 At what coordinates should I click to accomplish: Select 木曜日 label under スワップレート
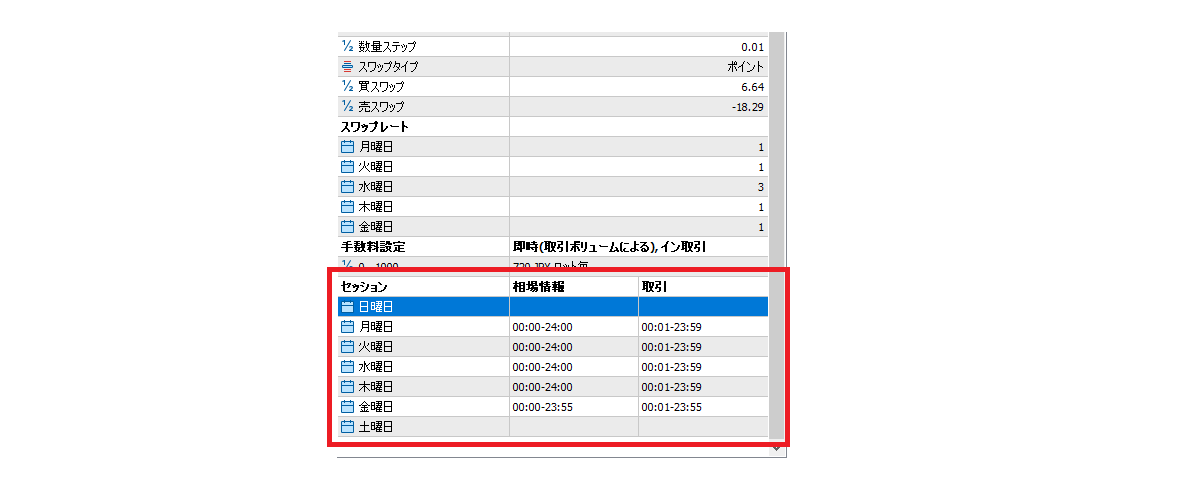point(376,206)
